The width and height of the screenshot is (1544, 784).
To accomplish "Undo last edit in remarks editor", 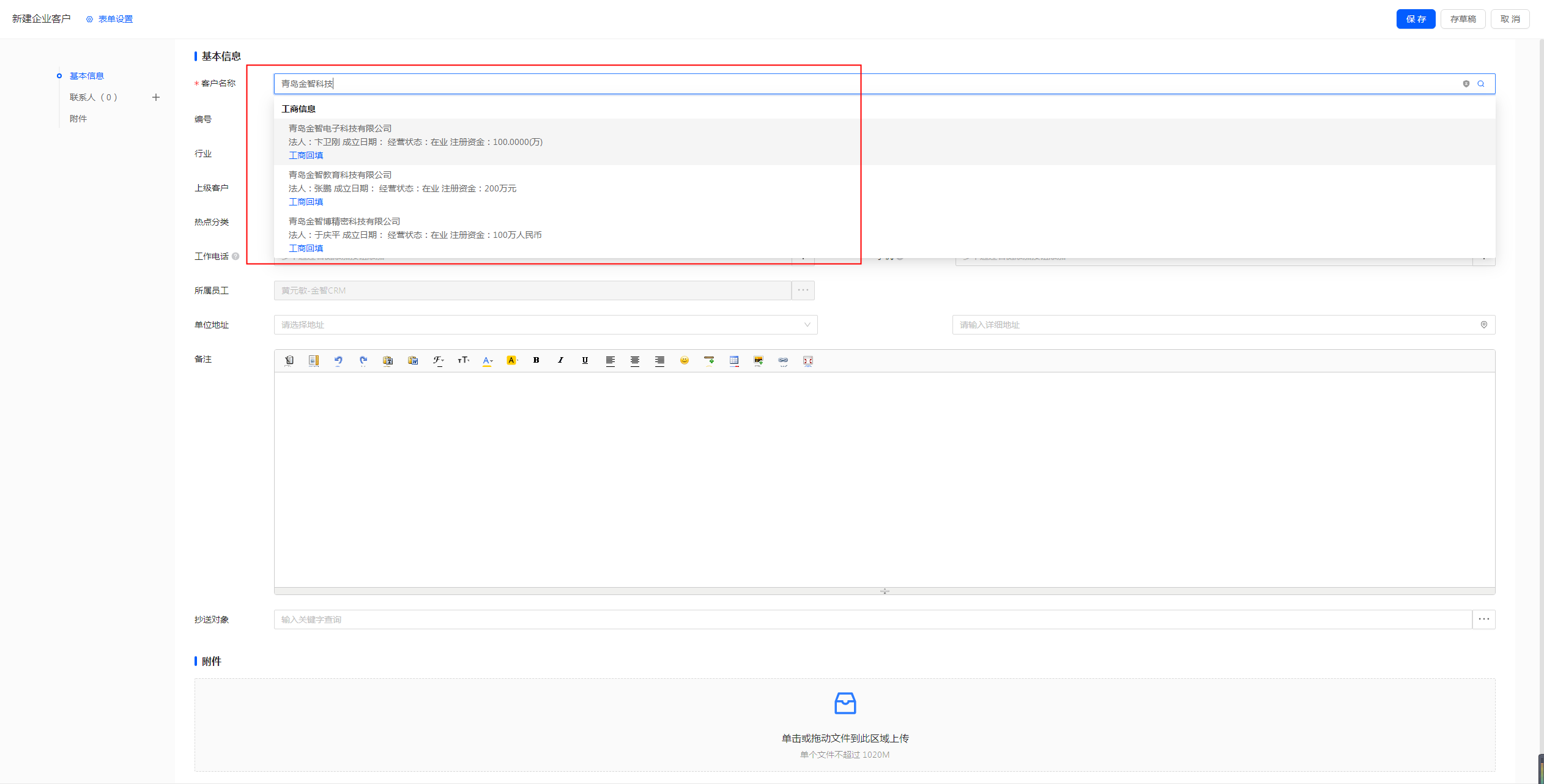I will pos(338,361).
